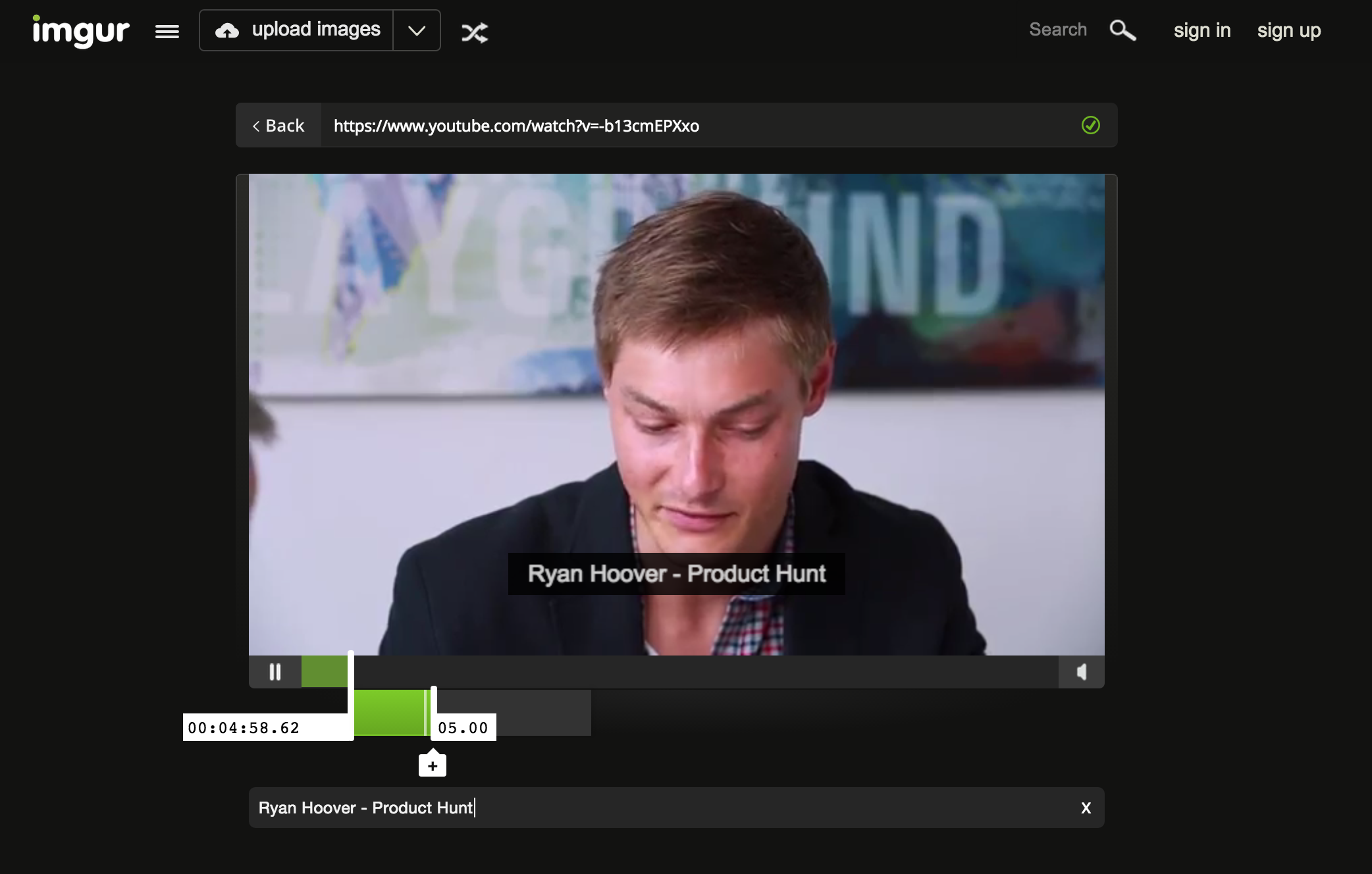Click the sign up link

[1288, 30]
